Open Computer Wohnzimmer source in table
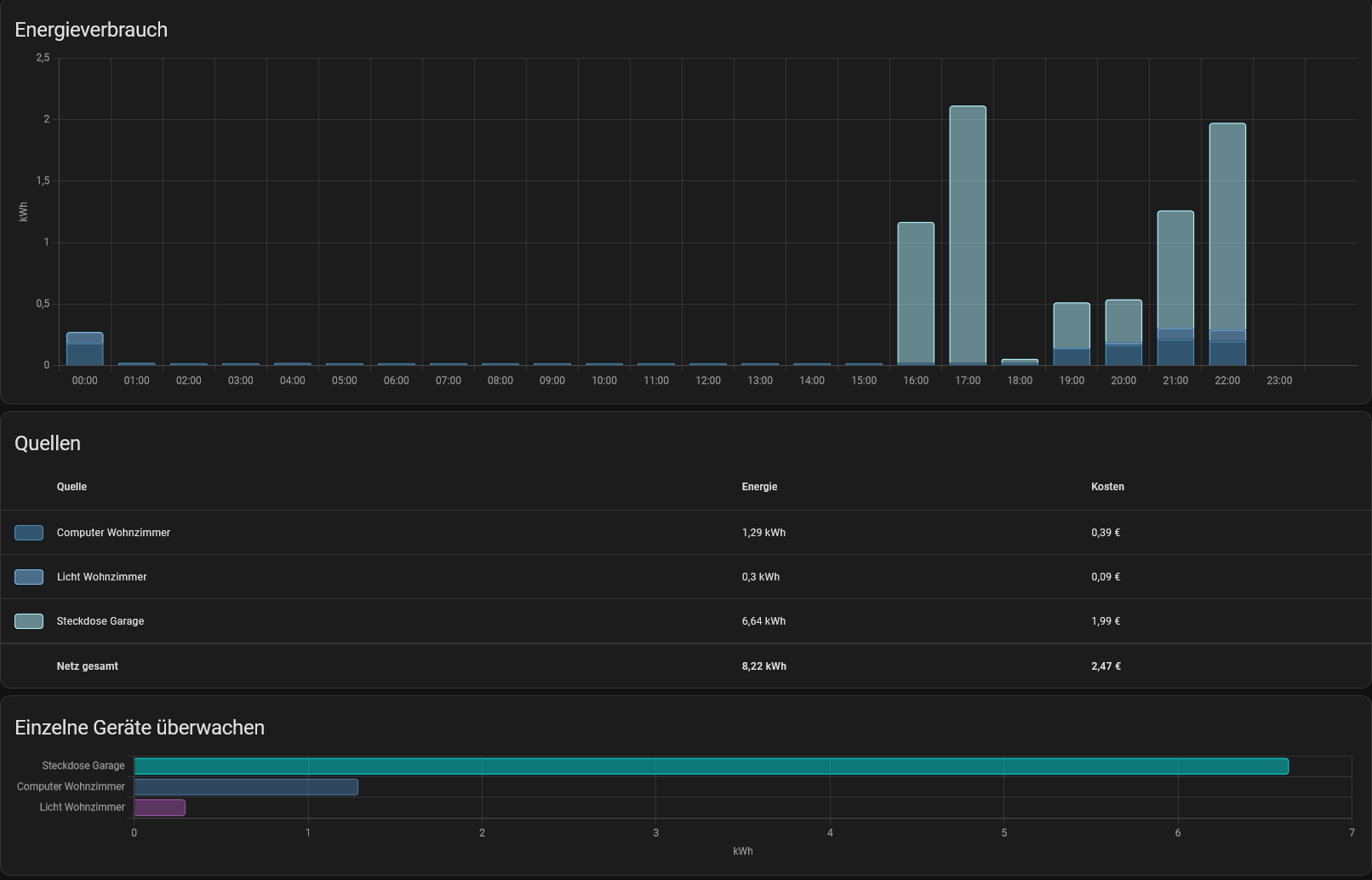 (x=113, y=533)
